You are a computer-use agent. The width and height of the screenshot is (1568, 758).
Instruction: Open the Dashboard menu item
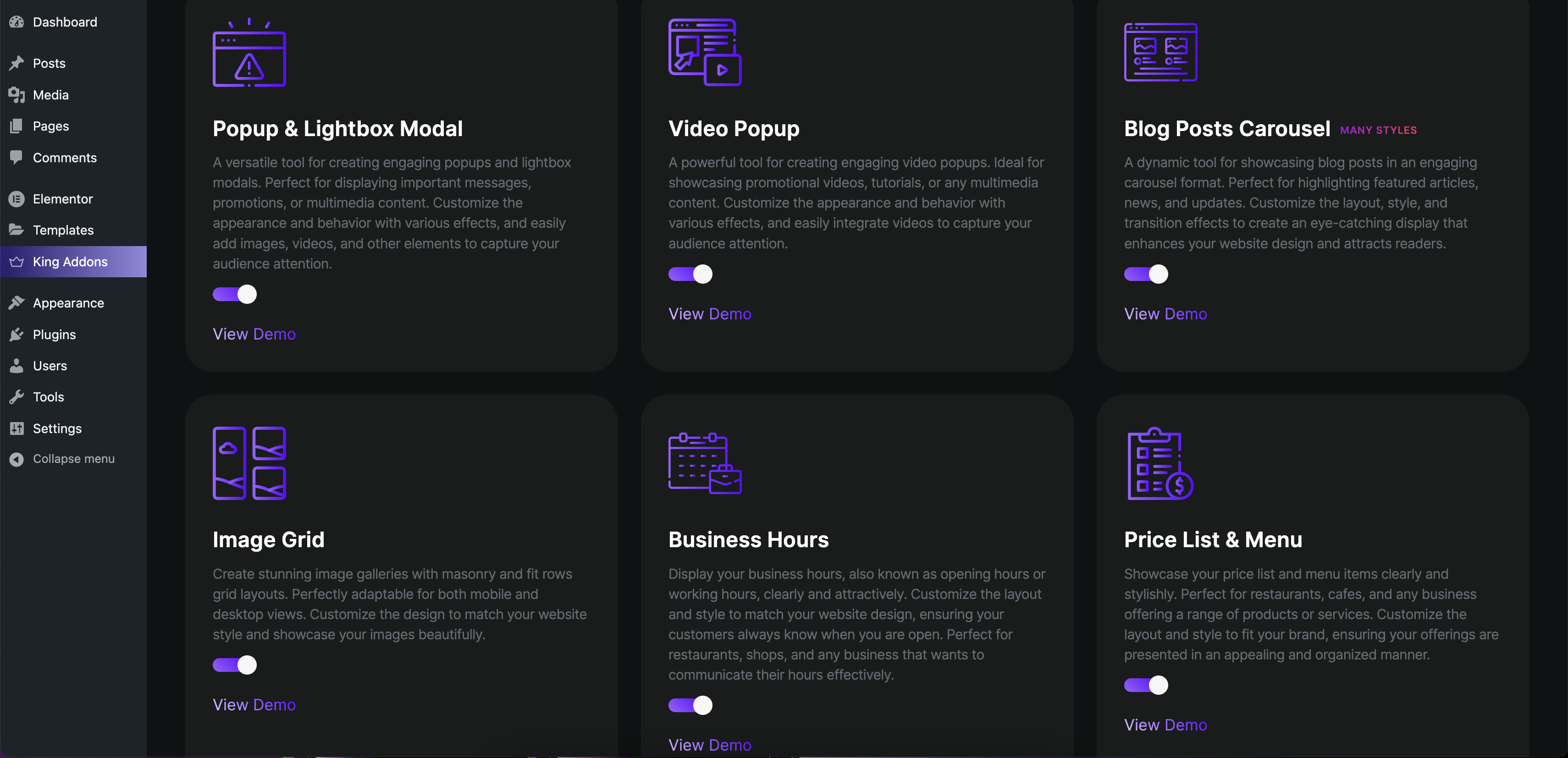[x=73, y=22]
